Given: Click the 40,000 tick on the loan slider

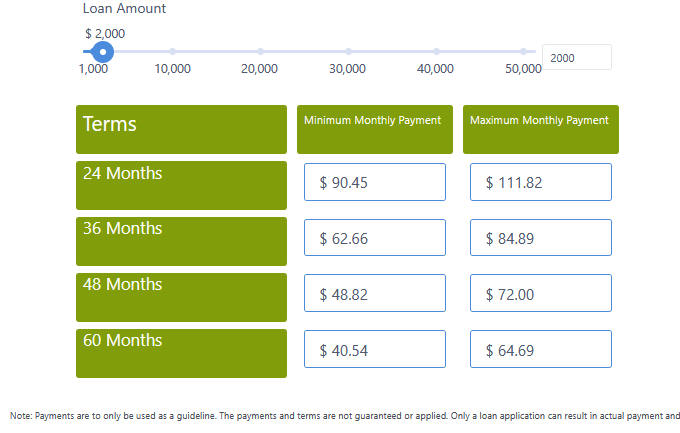Looking at the screenshot, I should pyautogui.click(x=436, y=51).
